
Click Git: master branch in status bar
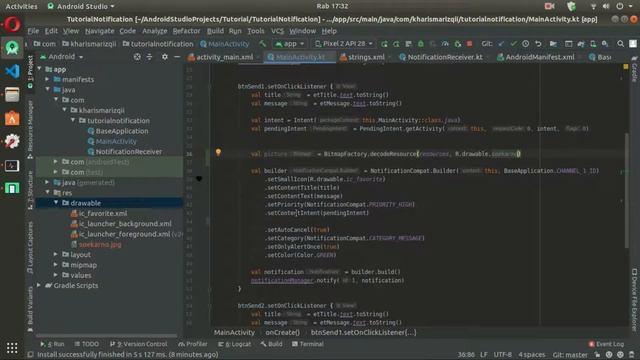570,355
